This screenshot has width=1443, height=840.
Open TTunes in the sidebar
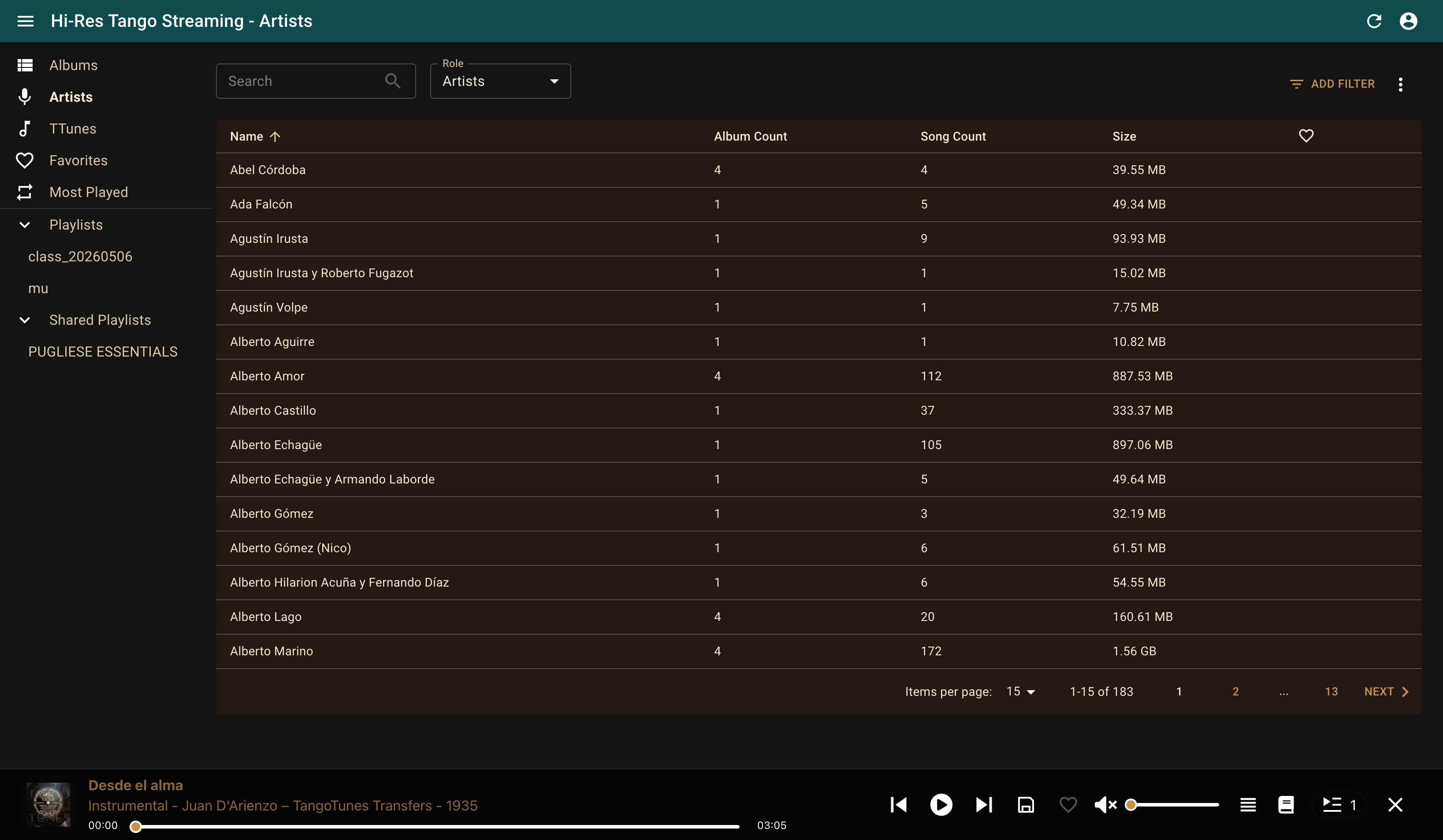click(106, 129)
